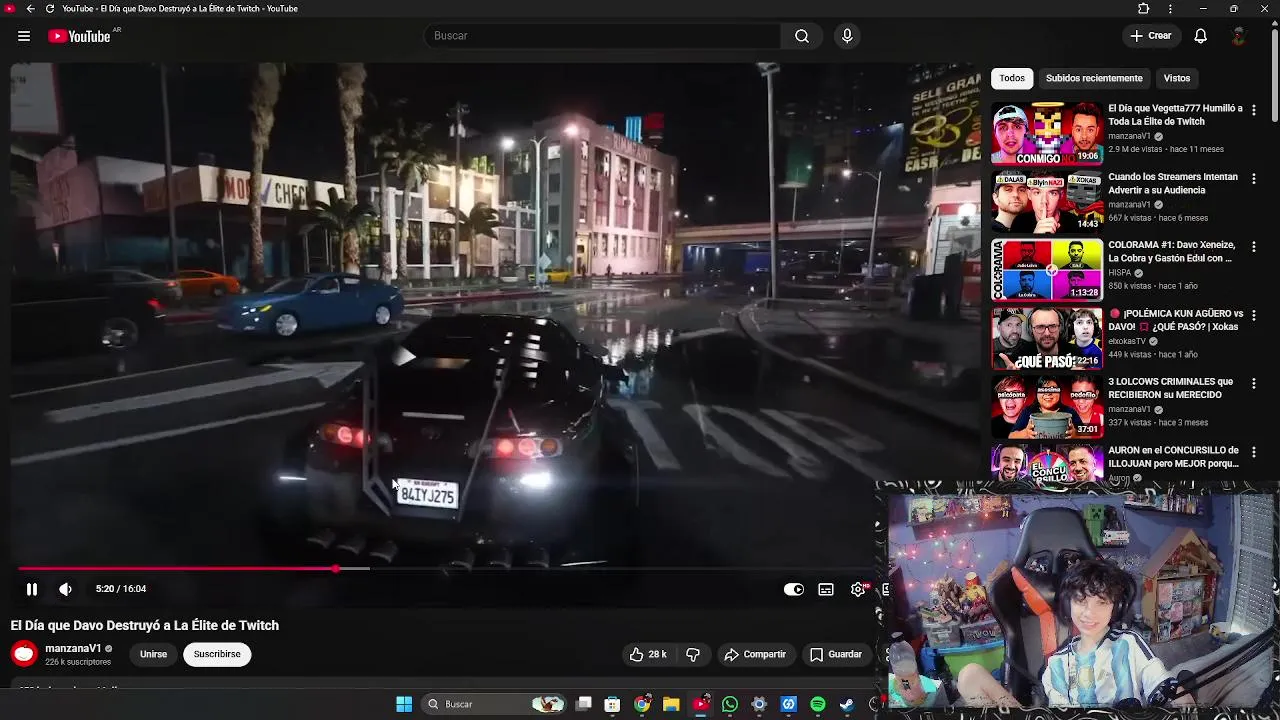Viewport: 1280px width, 720px height.
Task: Open 'AURON en el CONCURSILLO' title
Action: pyautogui.click(x=1173, y=457)
